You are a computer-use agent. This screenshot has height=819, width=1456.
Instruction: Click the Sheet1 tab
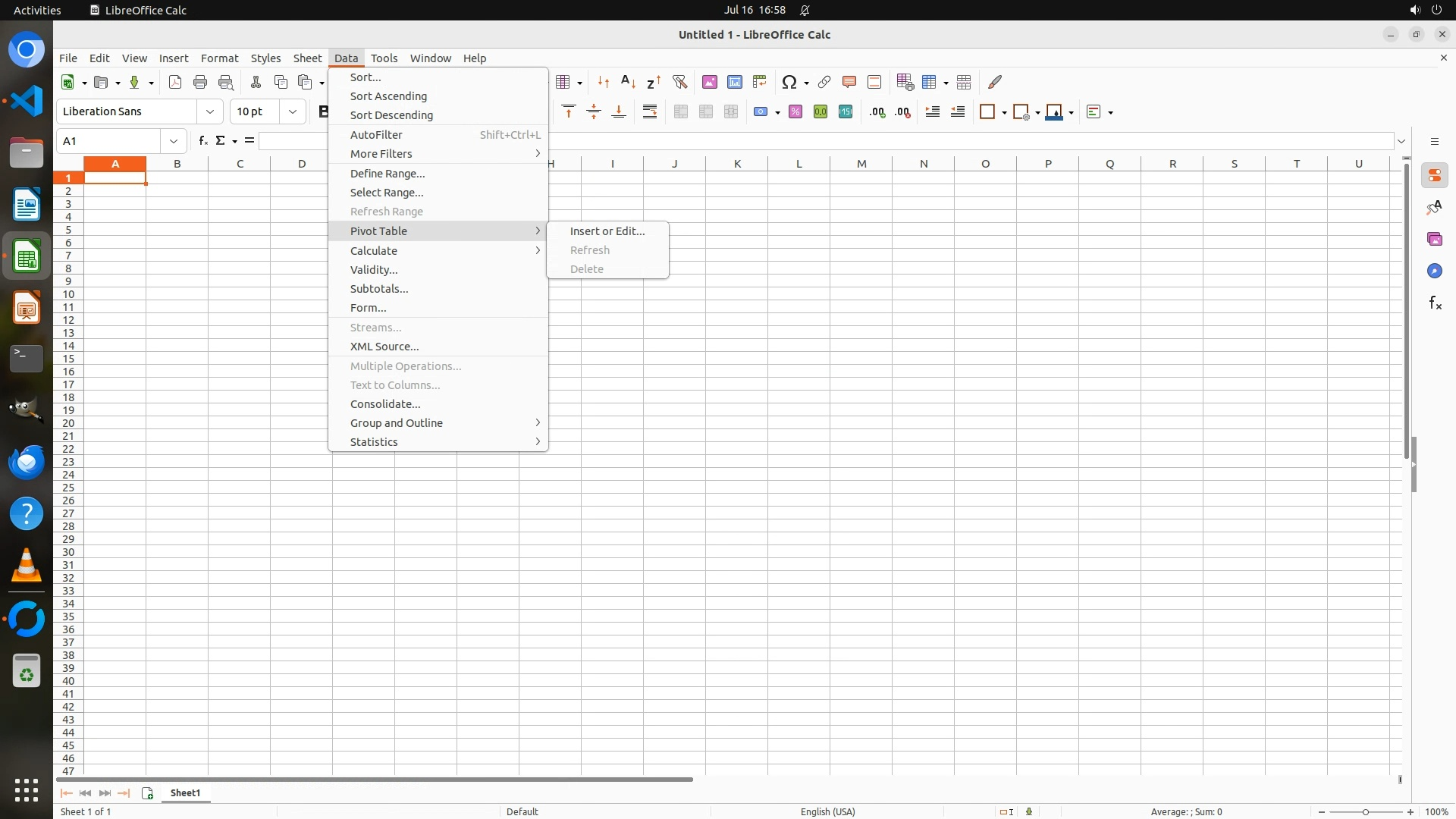(185, 793)
